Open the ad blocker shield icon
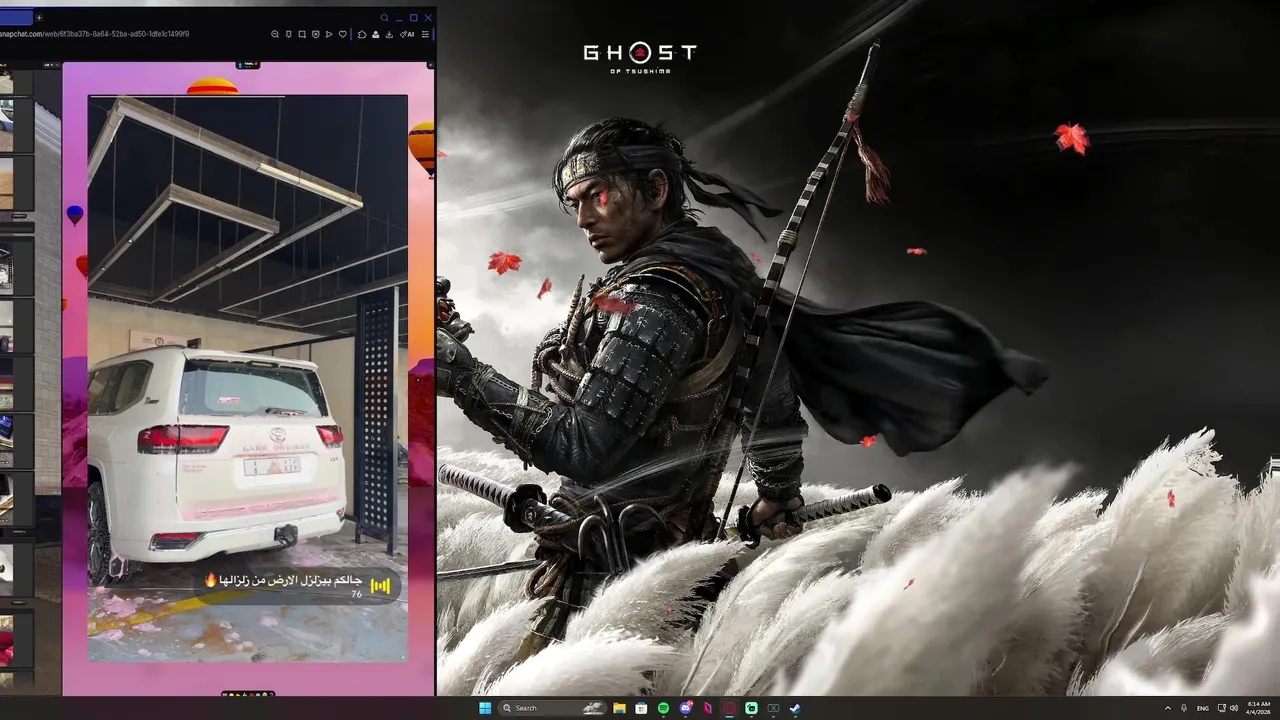The image size is (1280, 720). pos(316,34)
